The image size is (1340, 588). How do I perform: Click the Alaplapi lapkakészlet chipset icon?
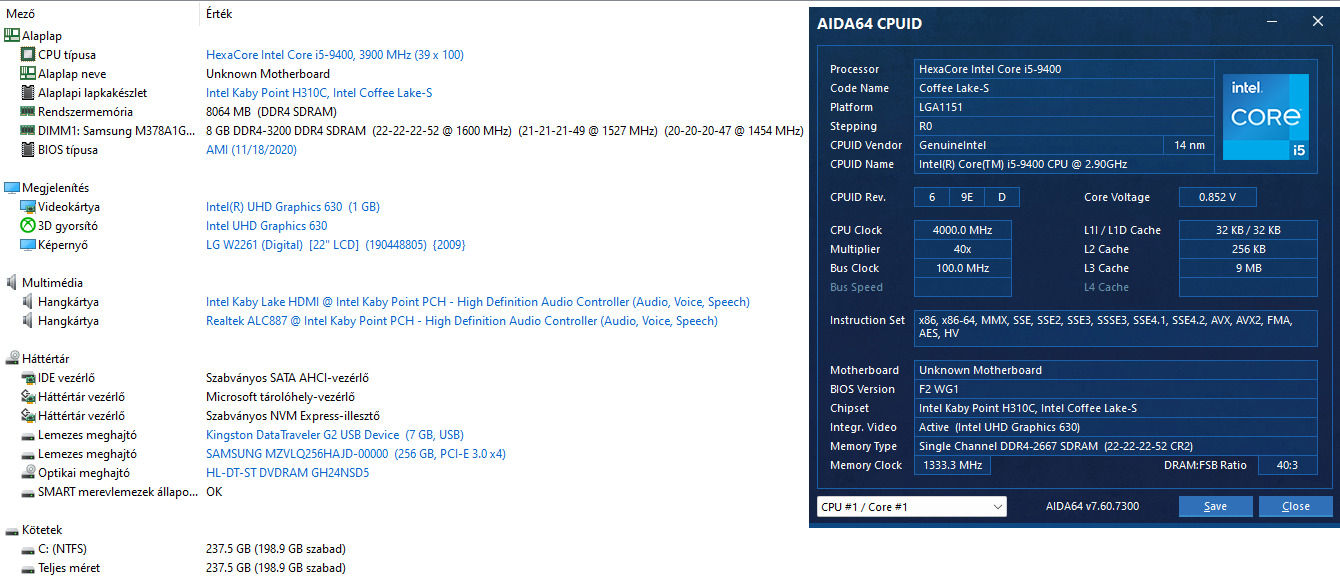(28, 93)
